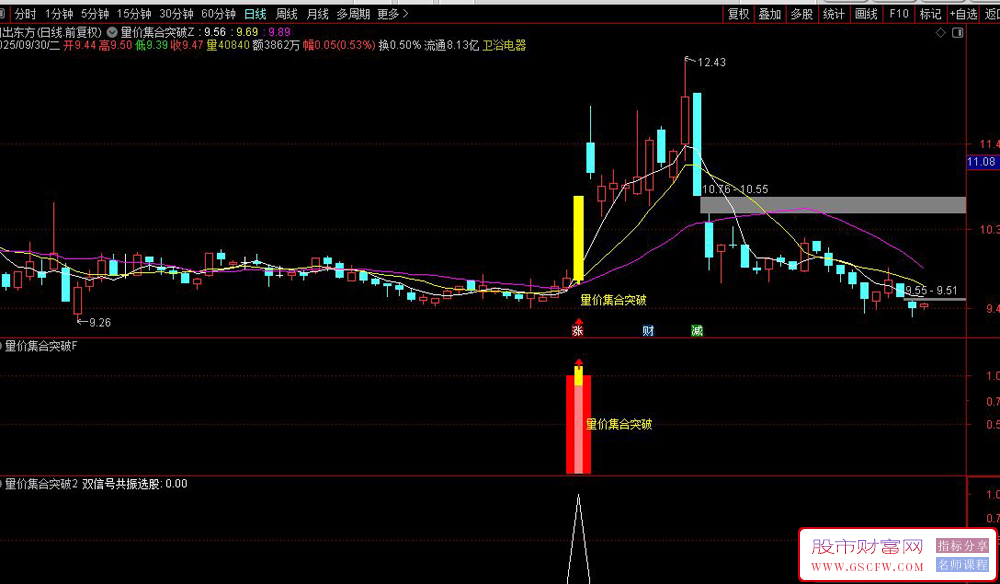Open the 统计 statistics tool
The width and height of the screenshot is (1000, 584).
pyautogui.click(x=834, y=13)
